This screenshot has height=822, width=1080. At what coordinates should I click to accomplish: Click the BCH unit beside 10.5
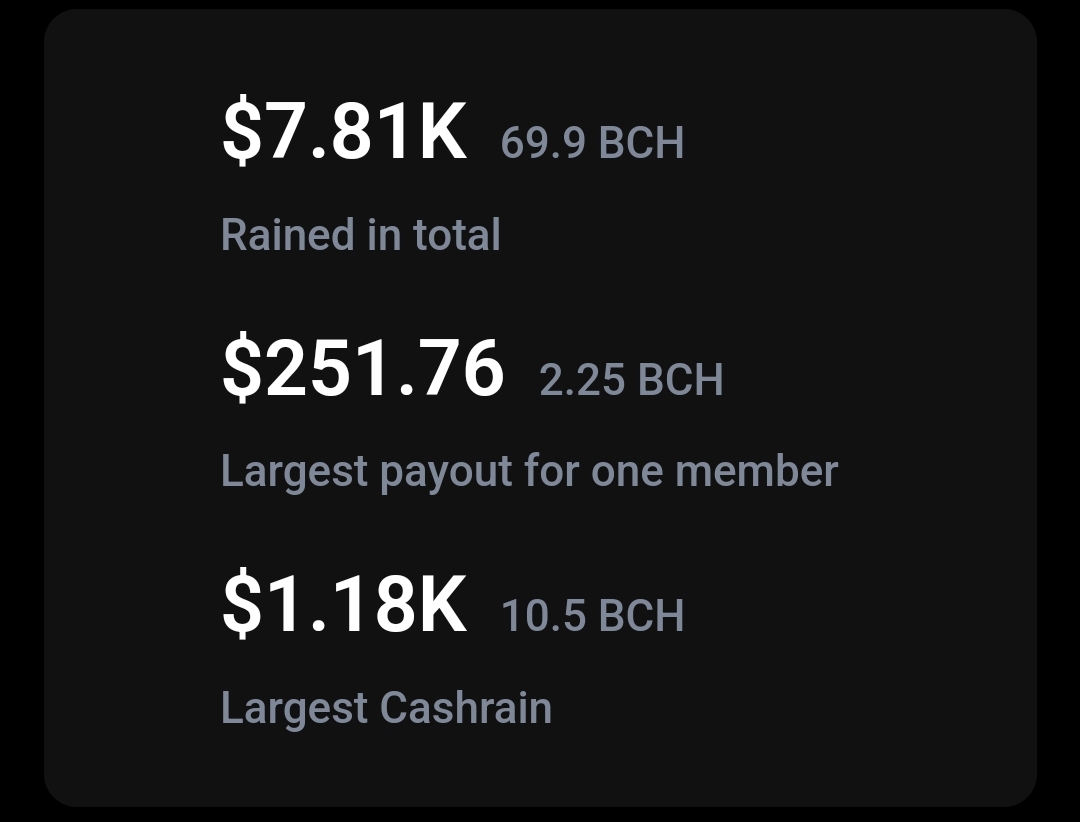click(x=641, y=615)
